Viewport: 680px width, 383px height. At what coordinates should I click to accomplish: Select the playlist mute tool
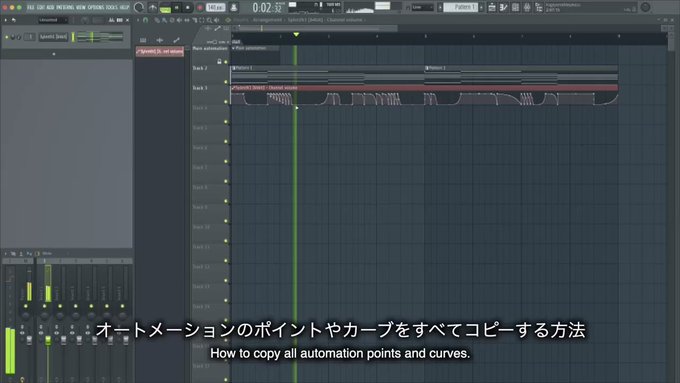tap(179, 20)
